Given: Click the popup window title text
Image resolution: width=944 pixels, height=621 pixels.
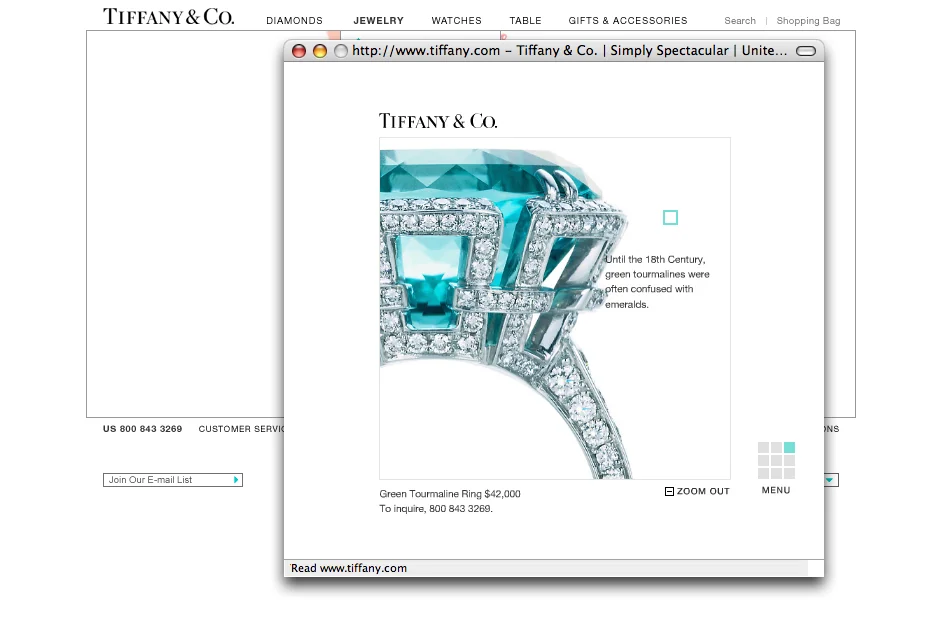Looking at the screenshot, I should pyautogui.click(x=570, y=51).
